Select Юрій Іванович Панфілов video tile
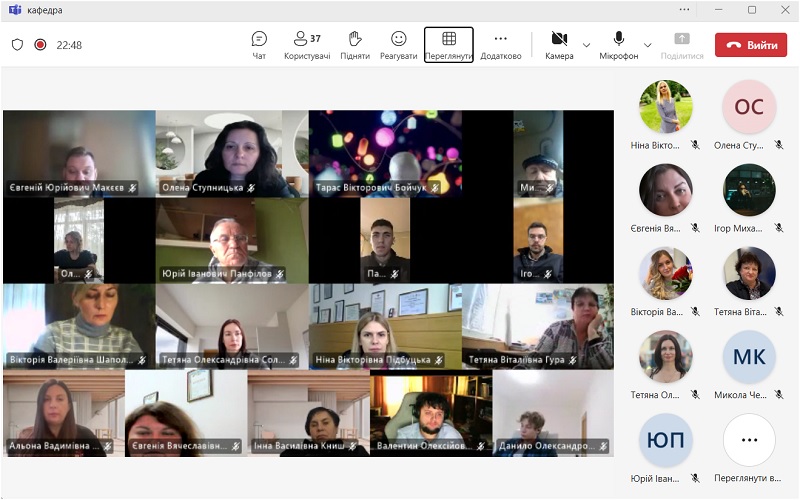 pos(232,240)
